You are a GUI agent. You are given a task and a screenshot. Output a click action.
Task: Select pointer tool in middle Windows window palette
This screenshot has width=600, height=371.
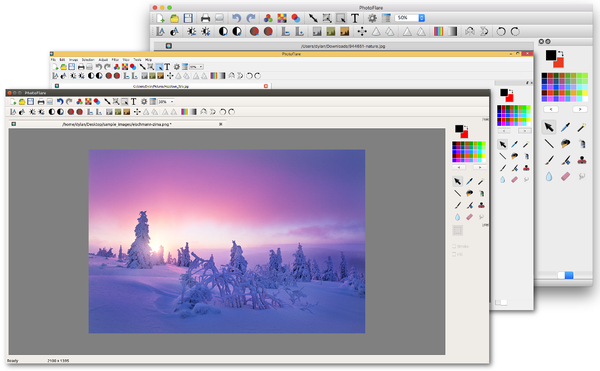tap(503, 144)
